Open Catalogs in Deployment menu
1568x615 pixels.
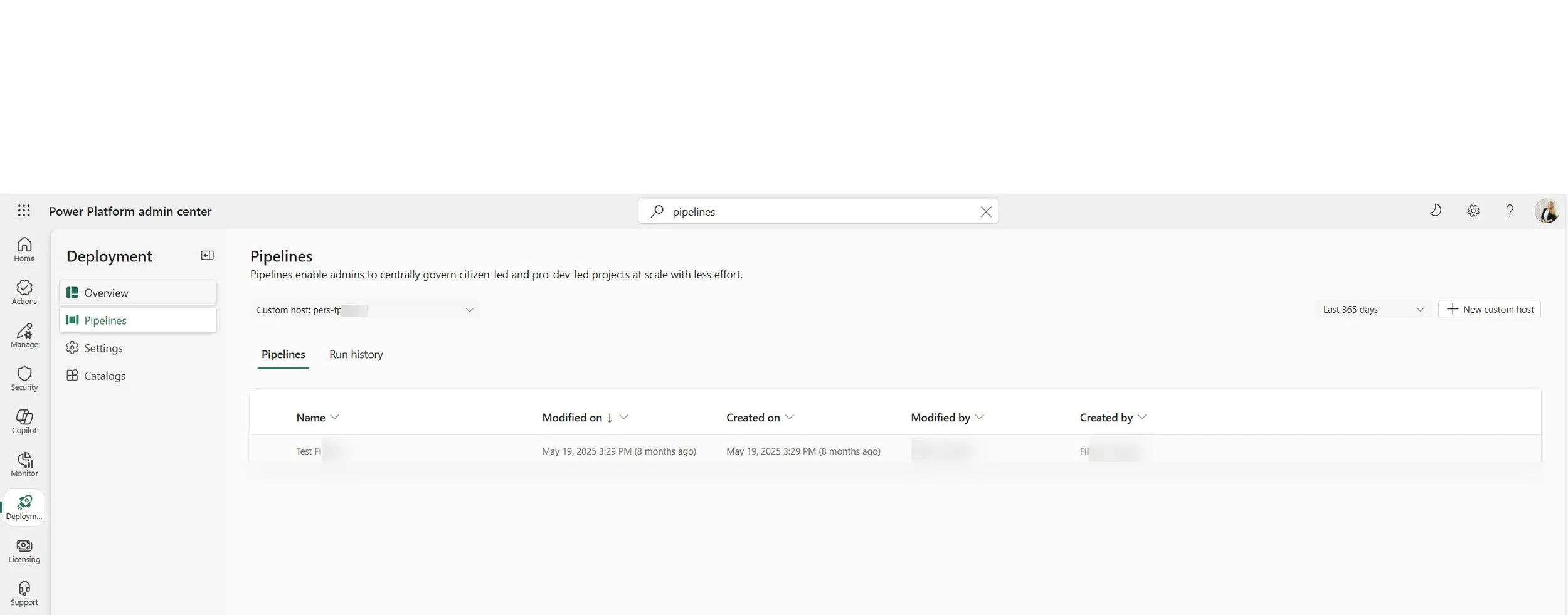[x=138, y=376]
